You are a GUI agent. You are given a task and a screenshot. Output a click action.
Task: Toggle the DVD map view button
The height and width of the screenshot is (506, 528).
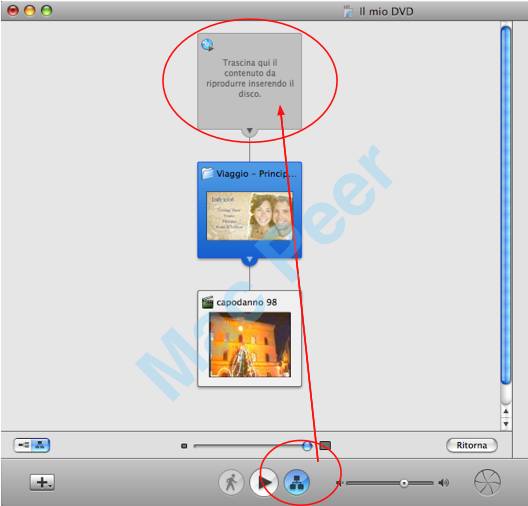(297, 482)
